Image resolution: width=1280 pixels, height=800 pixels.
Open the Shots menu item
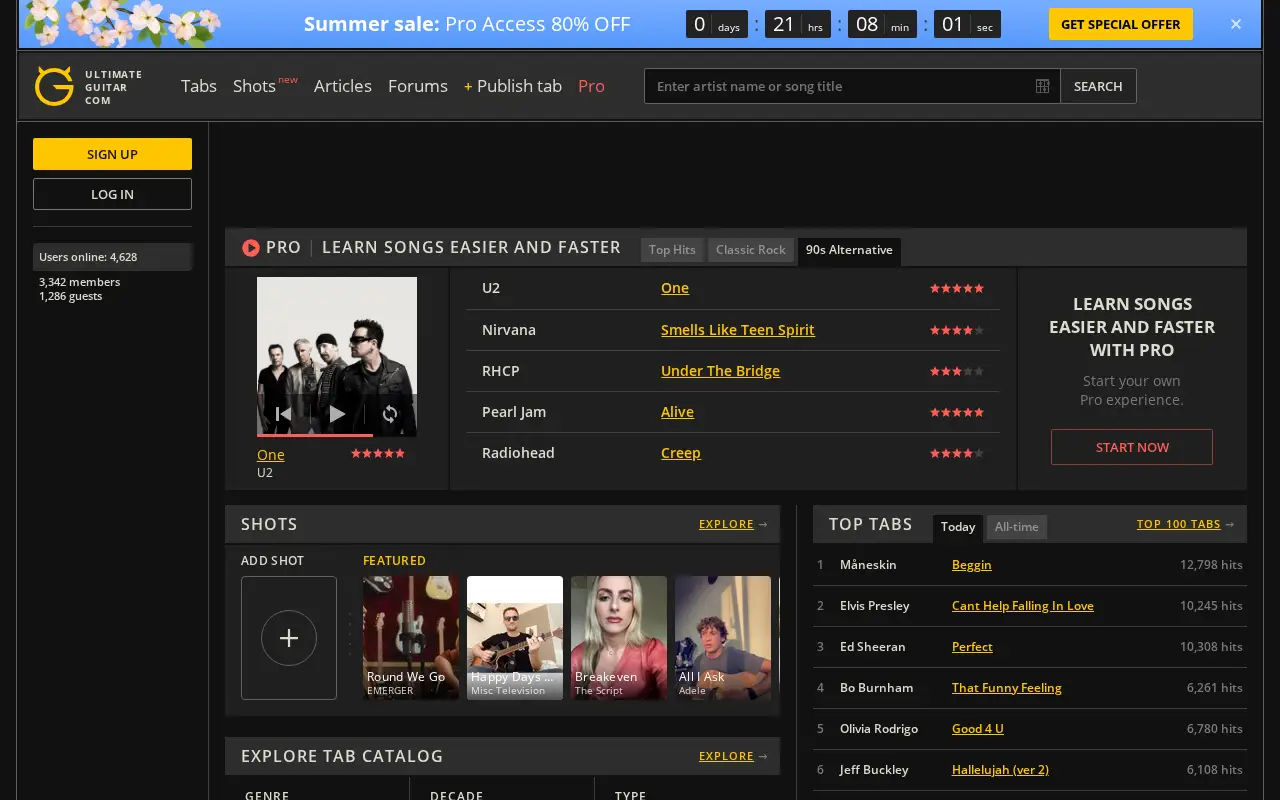[x=254, y=86]
